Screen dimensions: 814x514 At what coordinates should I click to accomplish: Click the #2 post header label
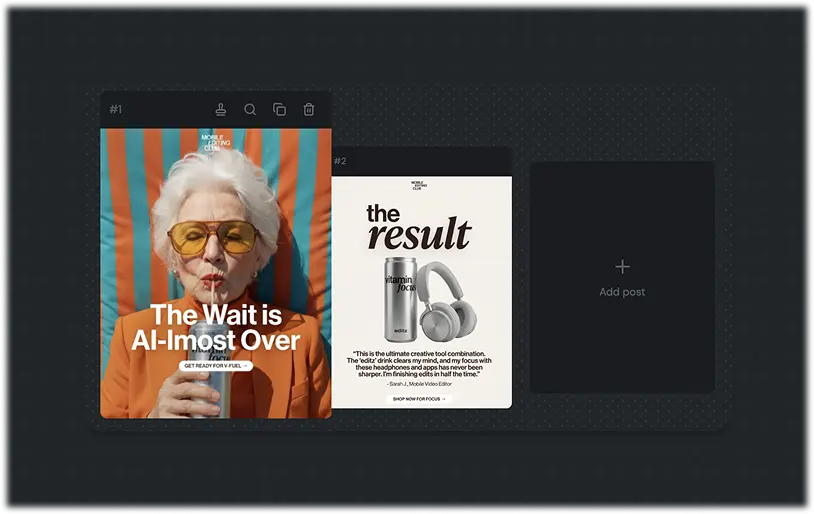(340, 161)
